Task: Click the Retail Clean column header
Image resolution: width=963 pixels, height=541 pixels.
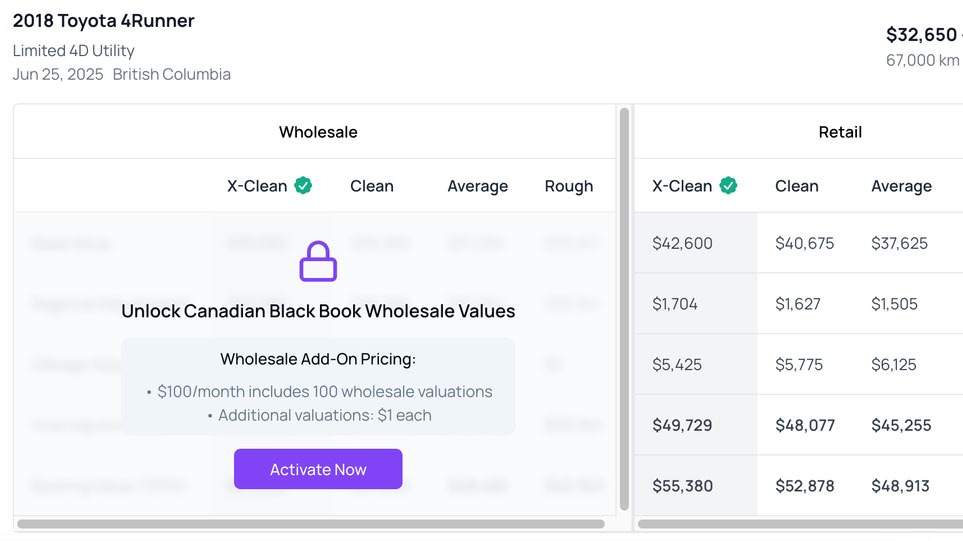Action: [796, 186]
